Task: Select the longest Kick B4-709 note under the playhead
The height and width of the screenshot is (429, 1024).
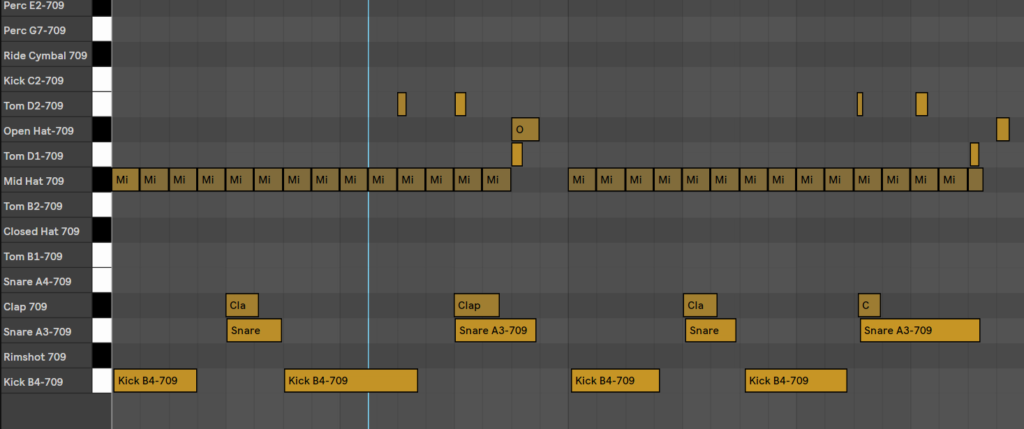Action: pyautogui.click(x=350, y=381)
